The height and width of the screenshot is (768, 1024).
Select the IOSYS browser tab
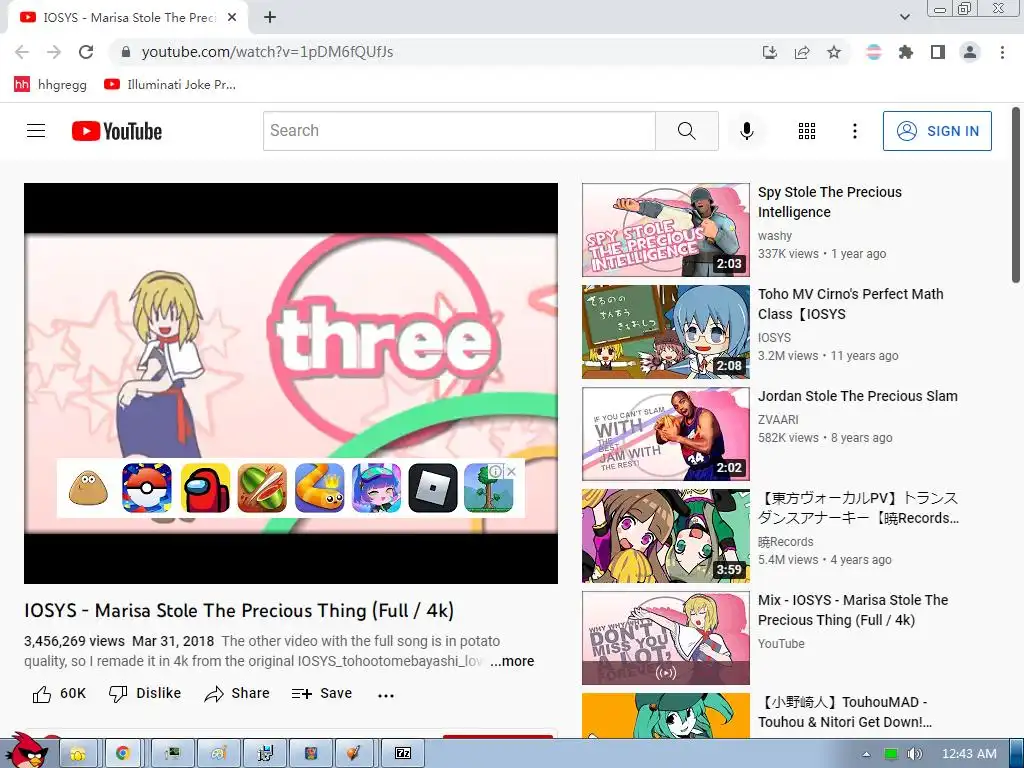click(x=128, y=18)
